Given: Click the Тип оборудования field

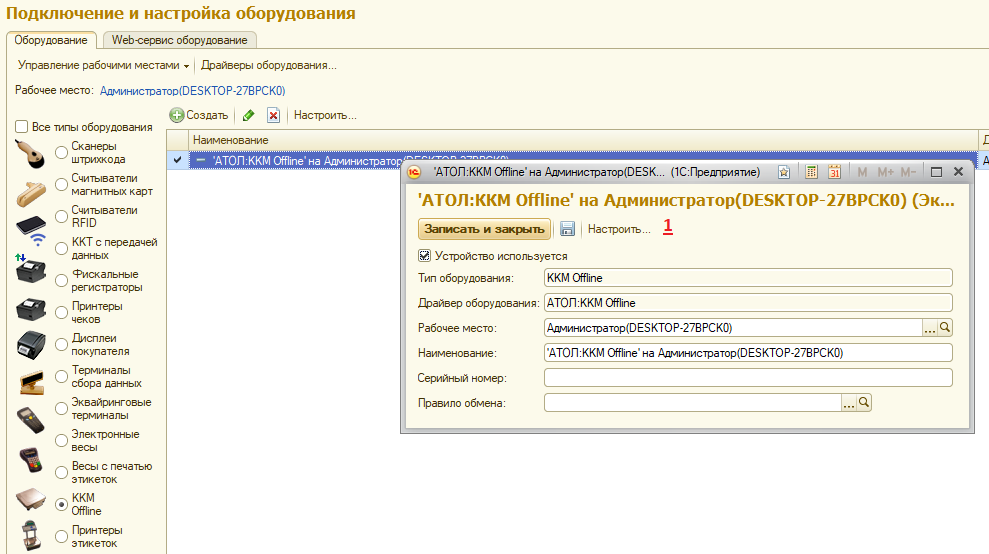Looking at the screenshot, I should (748, 278).
